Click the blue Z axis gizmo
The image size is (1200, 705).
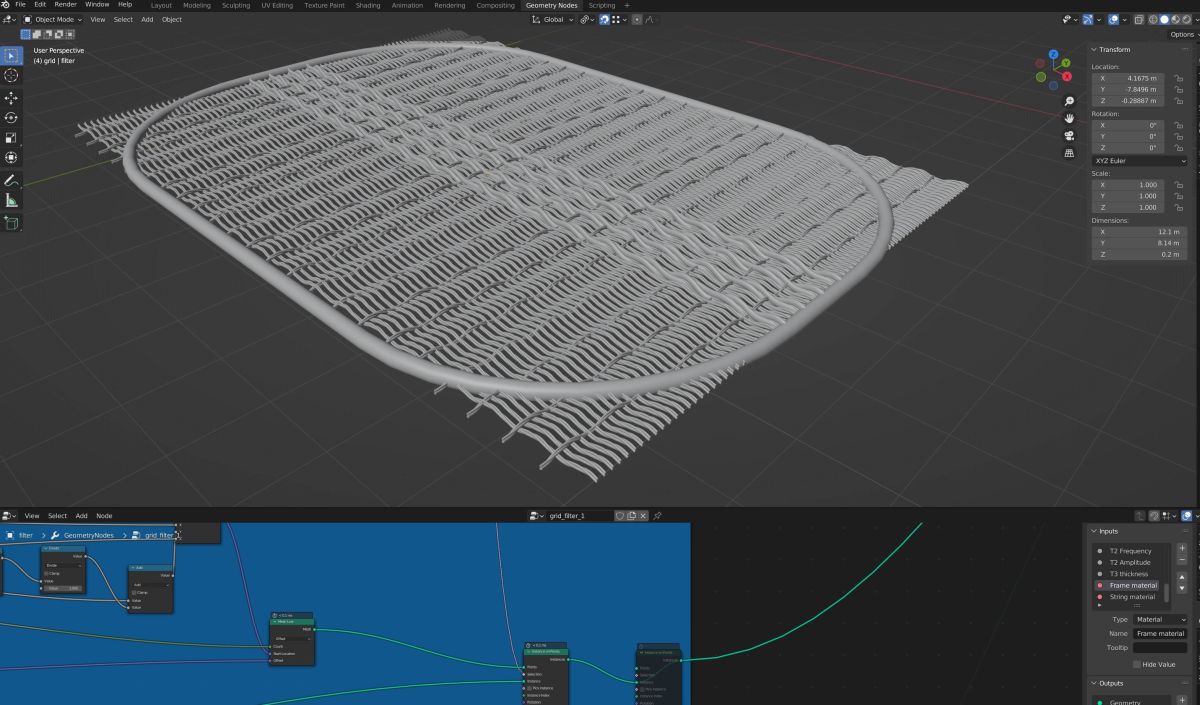click(1052, 55)
